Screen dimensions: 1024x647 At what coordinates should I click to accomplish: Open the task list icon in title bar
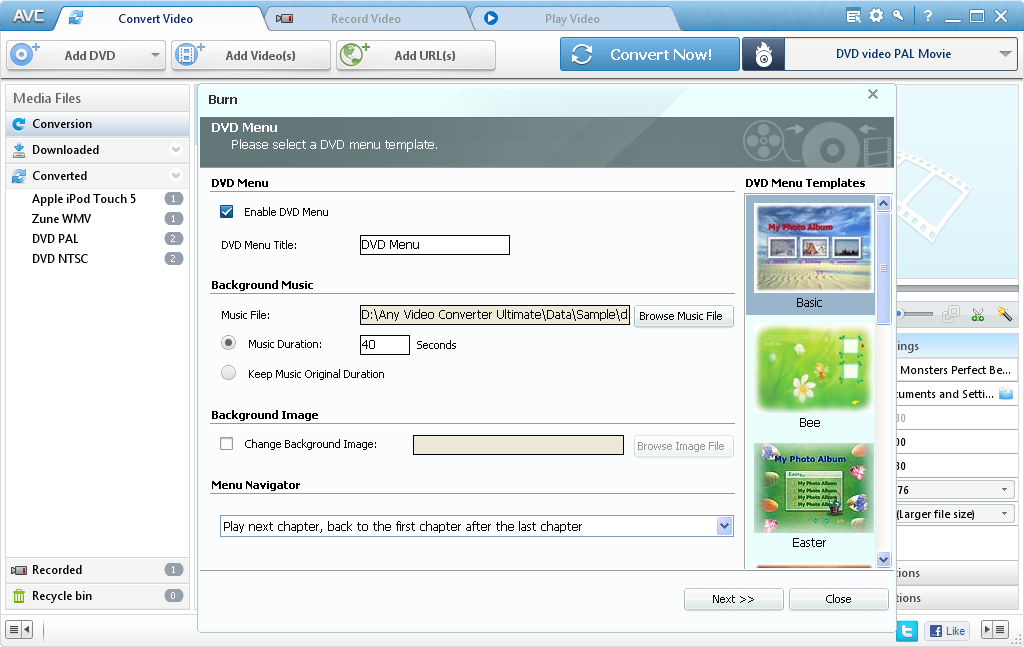pyautogui.click(x=854, y=16)
